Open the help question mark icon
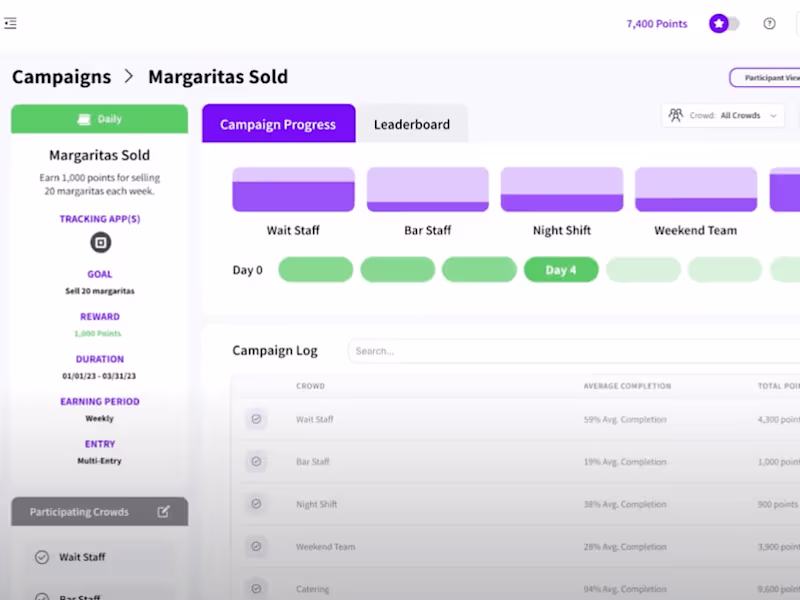The width and height of the screenshot is (800, 600). tap(769, 23)
